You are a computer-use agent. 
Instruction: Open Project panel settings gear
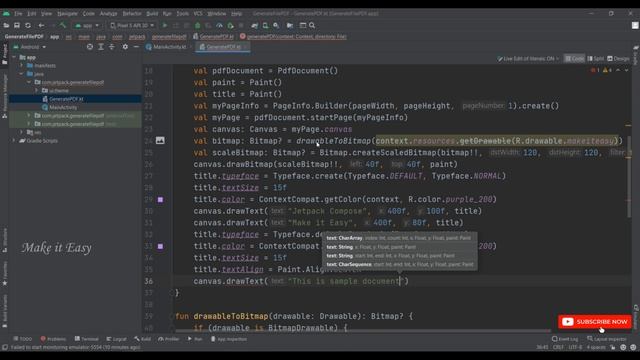[x=125, y=47]
